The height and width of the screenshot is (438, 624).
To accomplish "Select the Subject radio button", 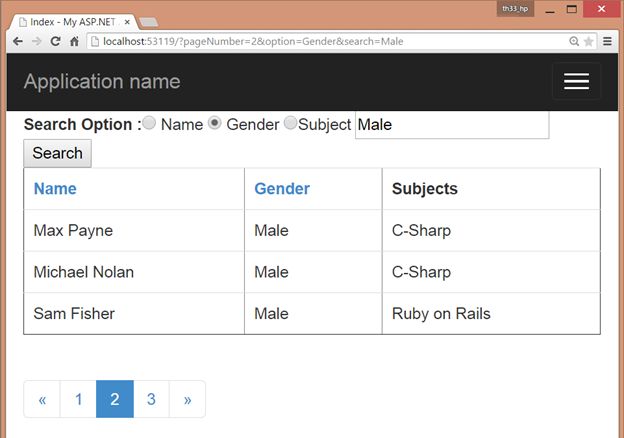I will 290,123.
